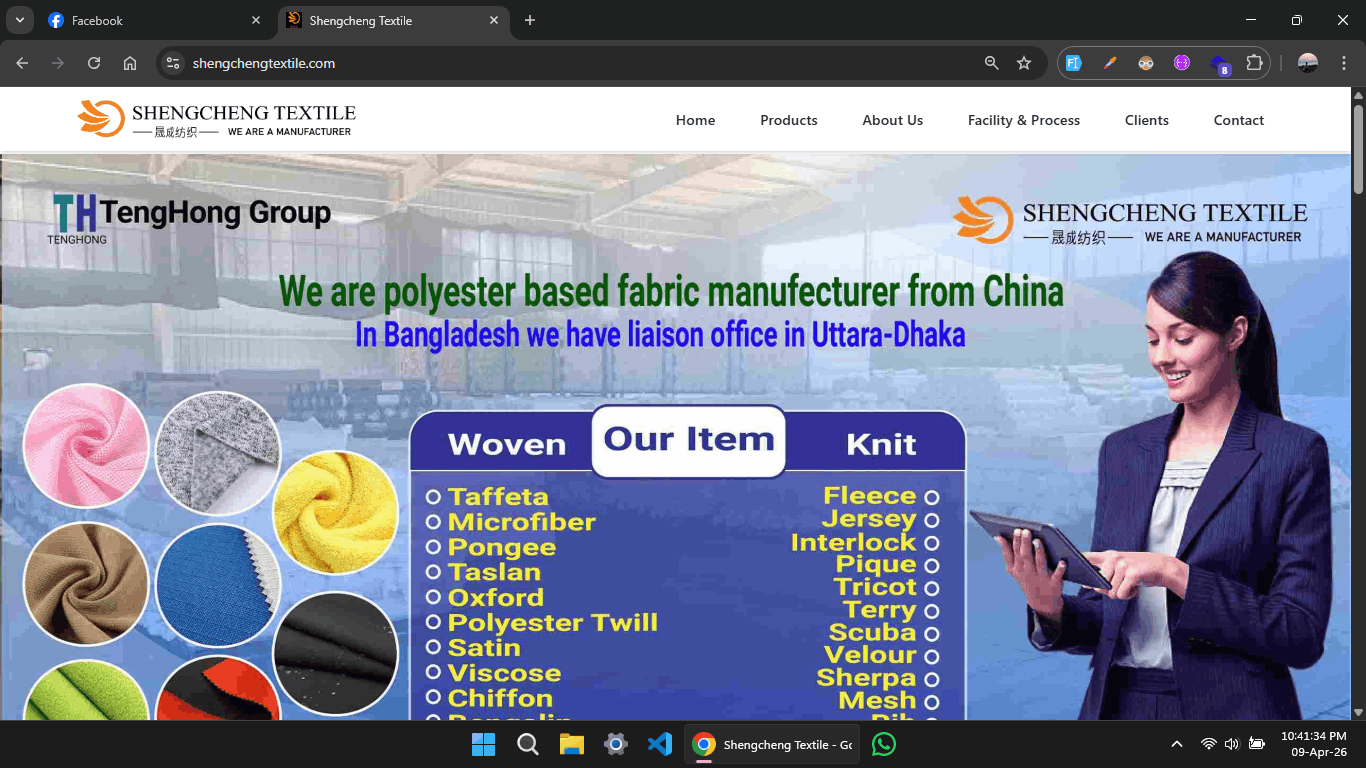Open the battery tray icon
This screenshot has height=768, width=1366.
[1257, 744]
